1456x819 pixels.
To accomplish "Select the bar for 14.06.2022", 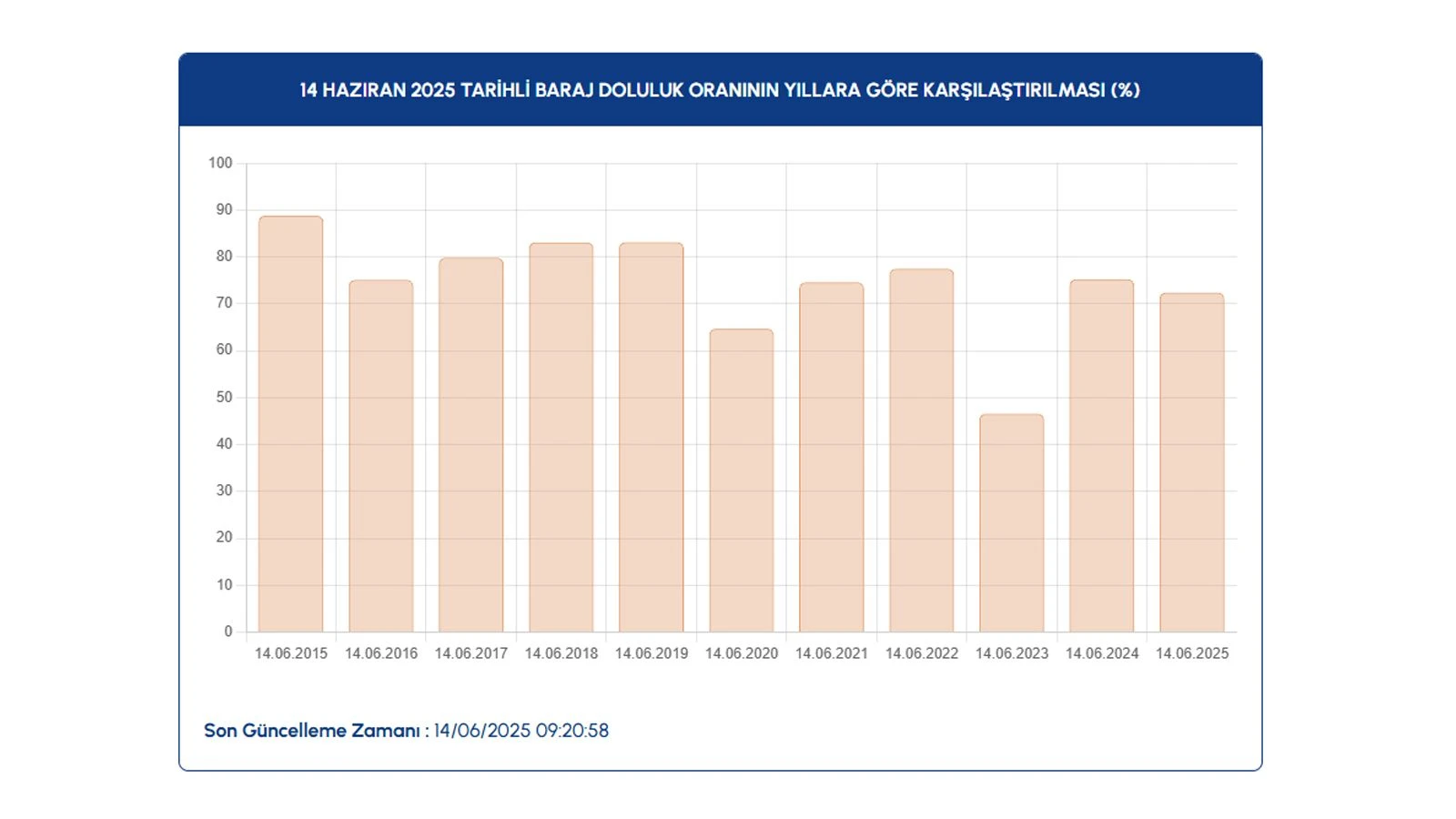I will (921, 450).
